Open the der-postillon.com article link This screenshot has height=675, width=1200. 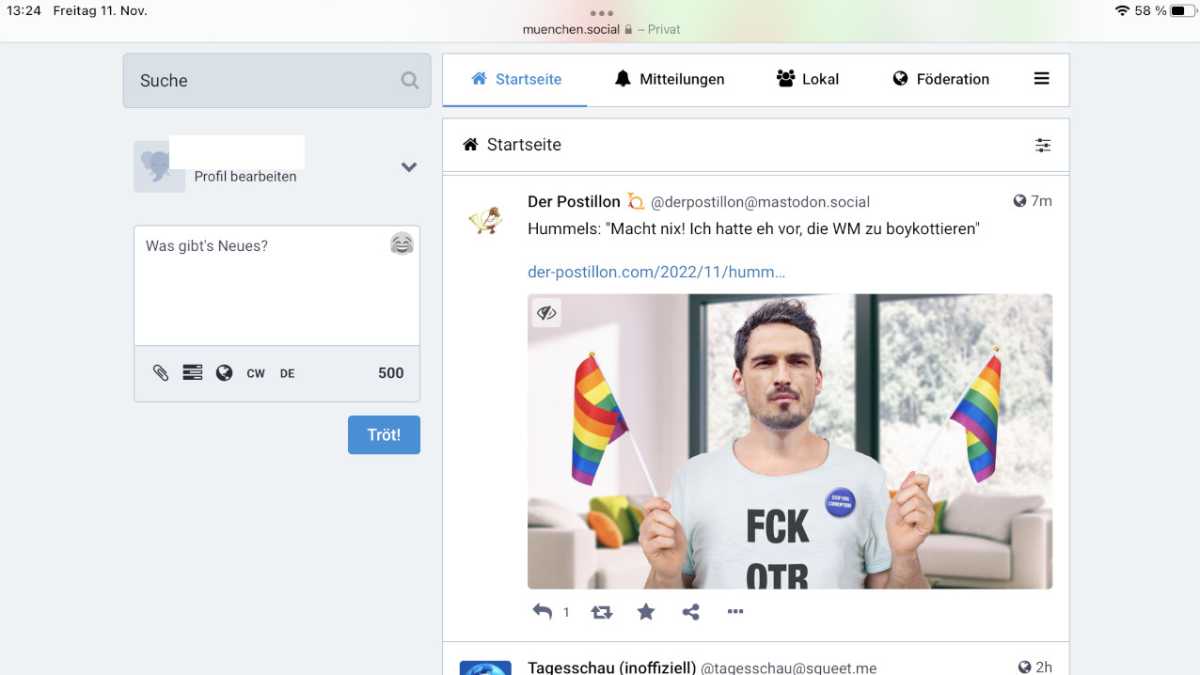pyautogui.click(x=656, y=272)
